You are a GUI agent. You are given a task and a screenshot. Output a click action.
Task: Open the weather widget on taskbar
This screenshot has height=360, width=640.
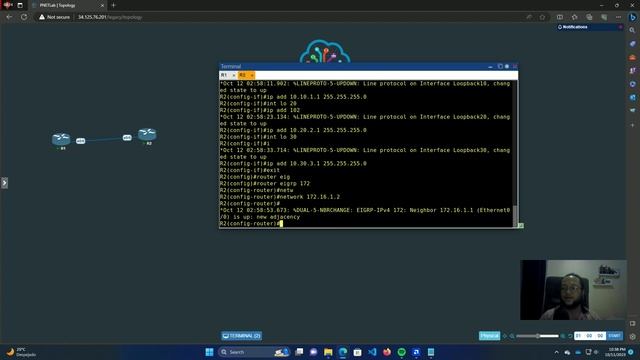(21, 352)
